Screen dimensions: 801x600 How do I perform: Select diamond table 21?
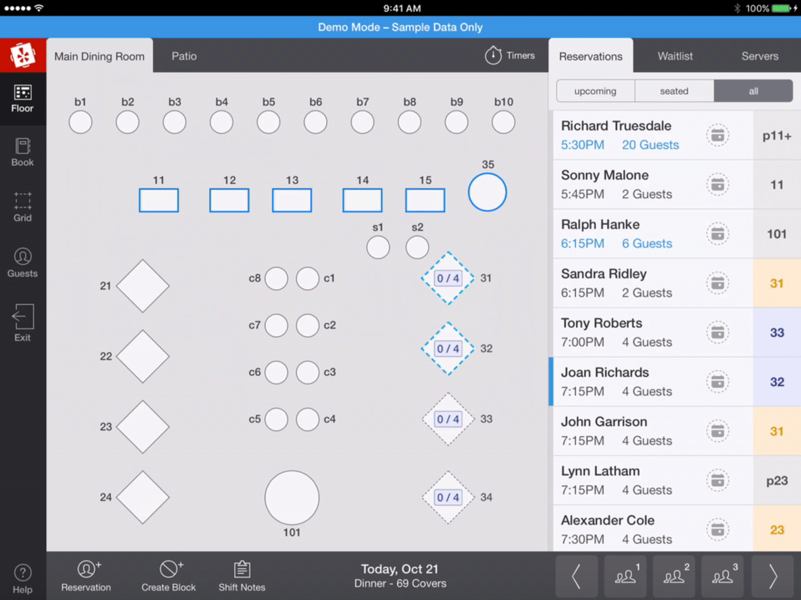coord(143,286)
